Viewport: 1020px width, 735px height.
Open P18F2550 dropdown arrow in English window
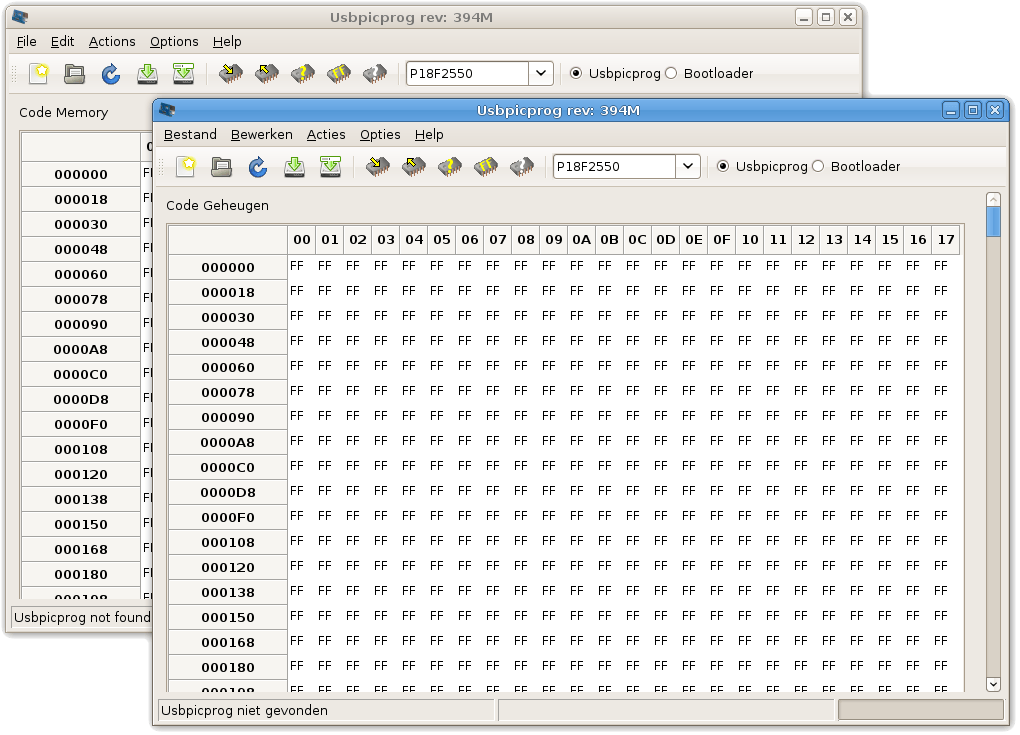541,74
